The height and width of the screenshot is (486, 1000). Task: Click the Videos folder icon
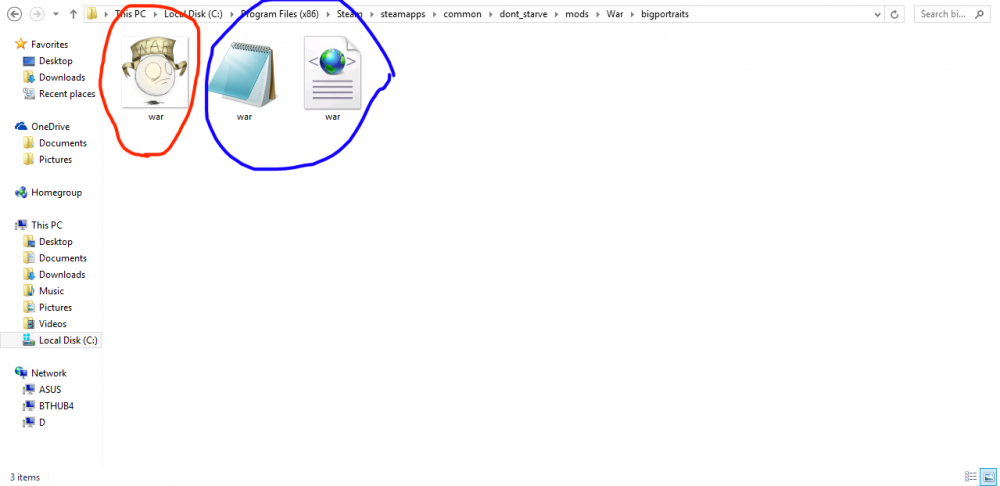point(28,323)
